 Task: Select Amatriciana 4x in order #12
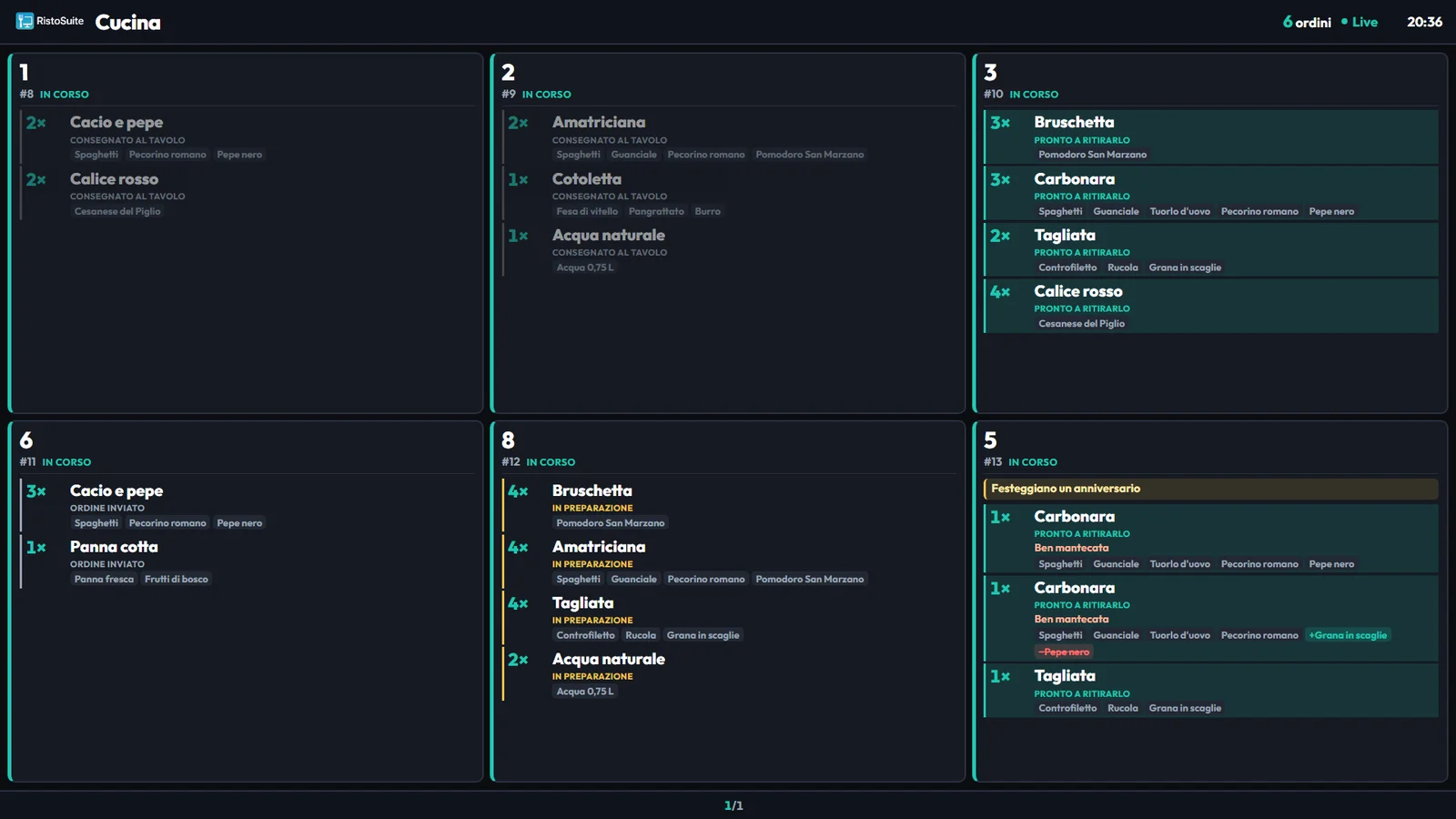(x=729, y=561)
